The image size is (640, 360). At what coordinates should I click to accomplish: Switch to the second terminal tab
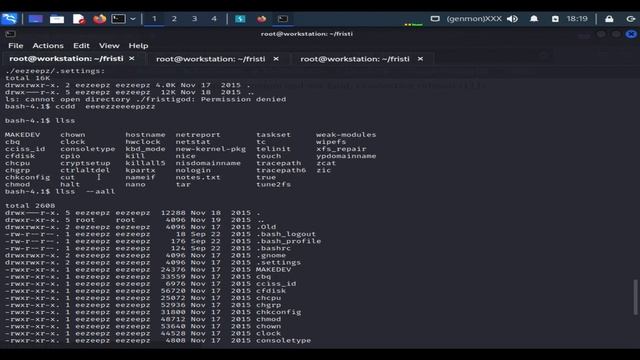pyautogui.click(x=211, y=59)
